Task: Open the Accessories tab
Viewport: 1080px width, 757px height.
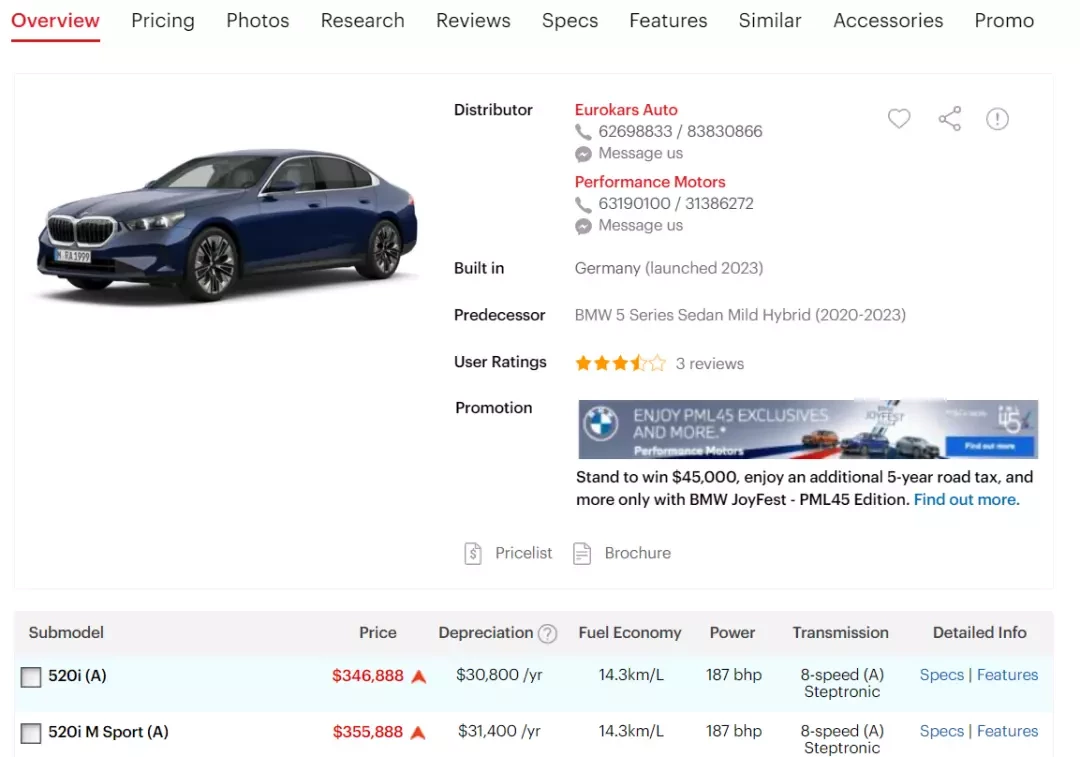Action: tap(889, 21)
